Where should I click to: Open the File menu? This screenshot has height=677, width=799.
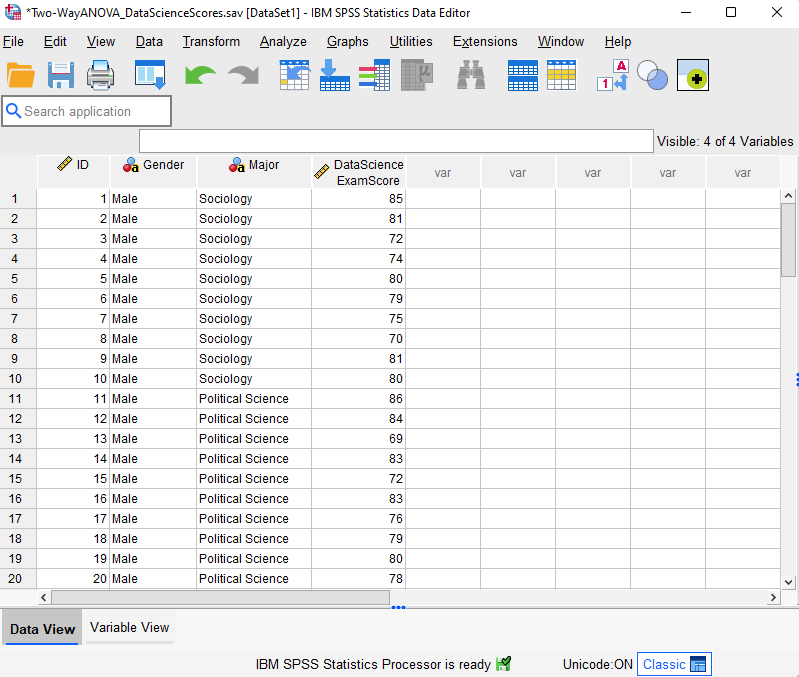coord(13,41)
